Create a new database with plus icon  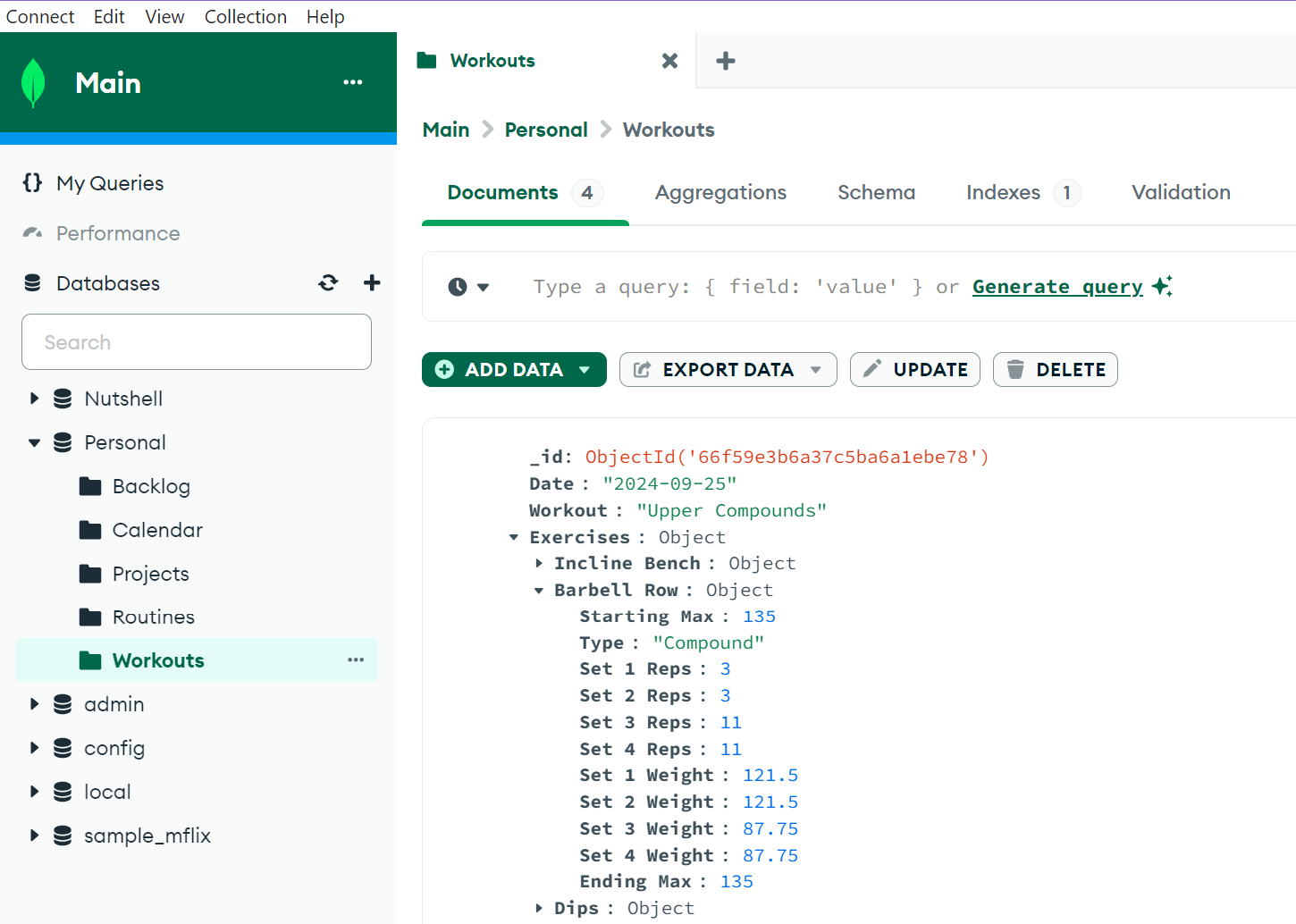pos(372,282)
